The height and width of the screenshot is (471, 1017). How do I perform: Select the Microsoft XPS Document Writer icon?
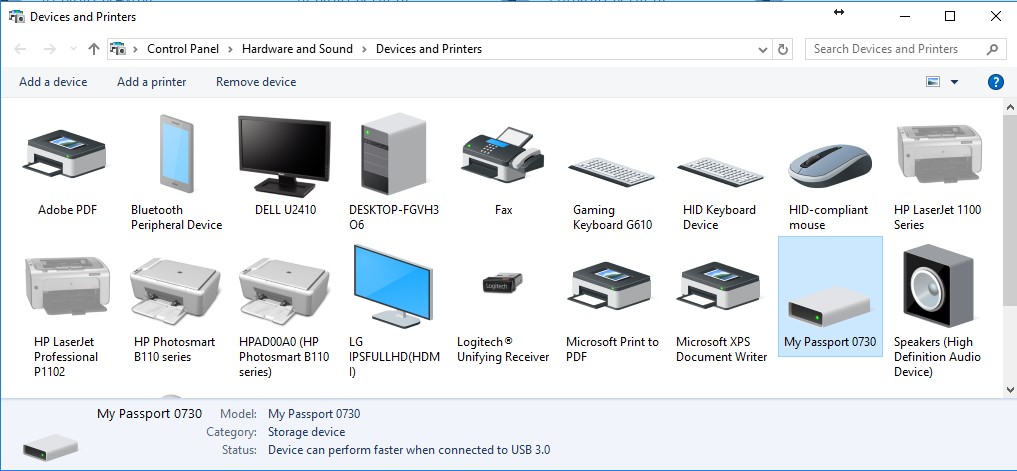pos(719,285)
